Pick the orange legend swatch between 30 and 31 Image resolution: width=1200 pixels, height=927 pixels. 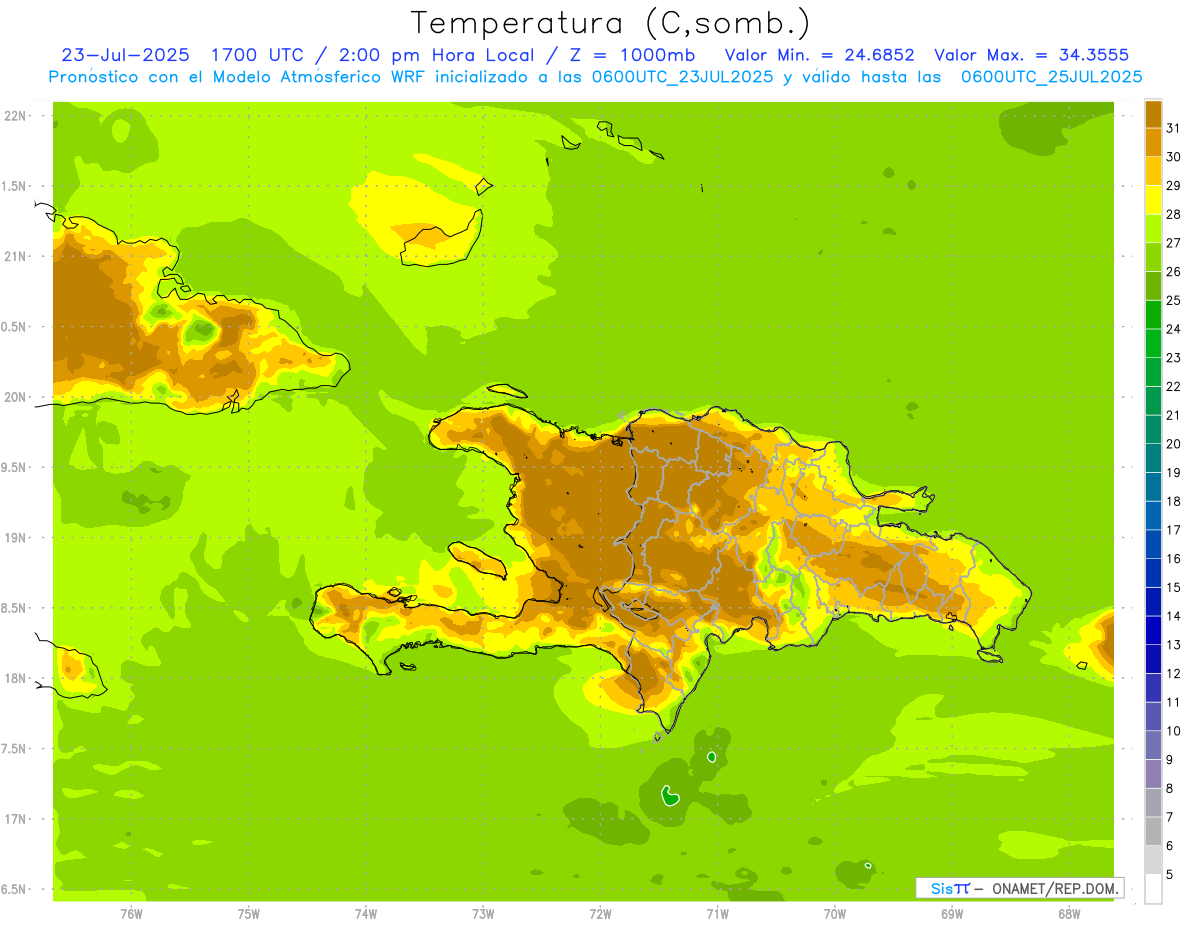point(1153,142)
